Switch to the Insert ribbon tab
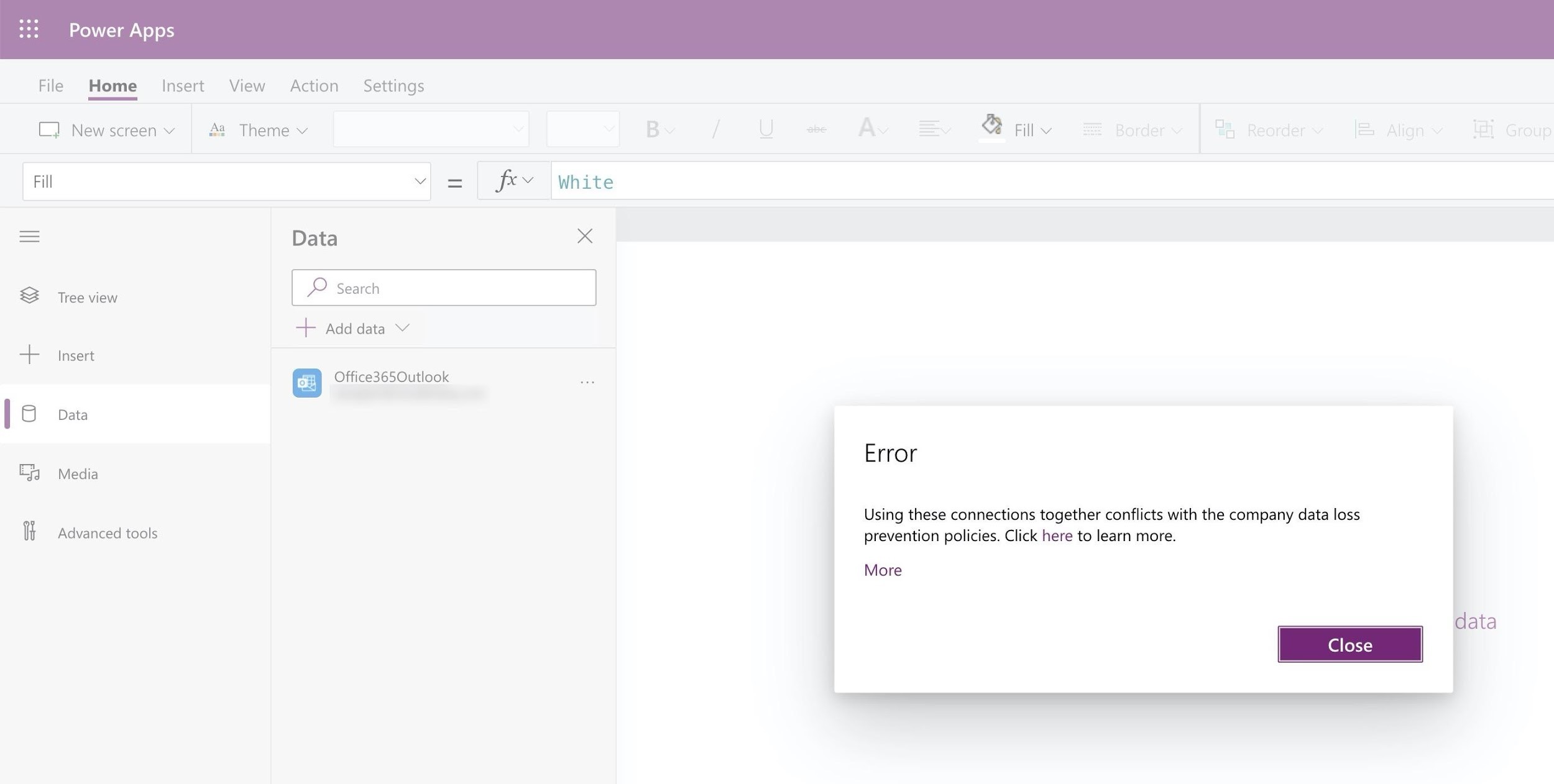Screen dimensions: 1554x784 click(x=183, y=85)
